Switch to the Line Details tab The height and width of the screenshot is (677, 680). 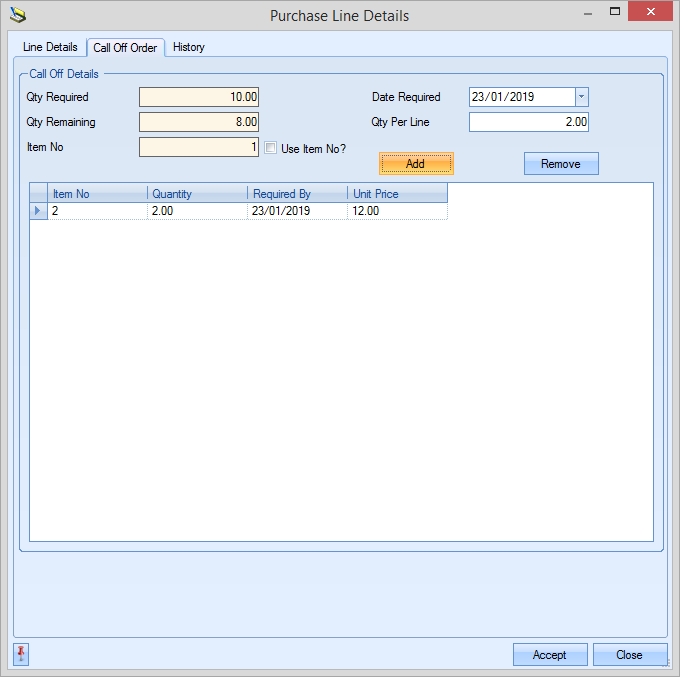point(50,47)
